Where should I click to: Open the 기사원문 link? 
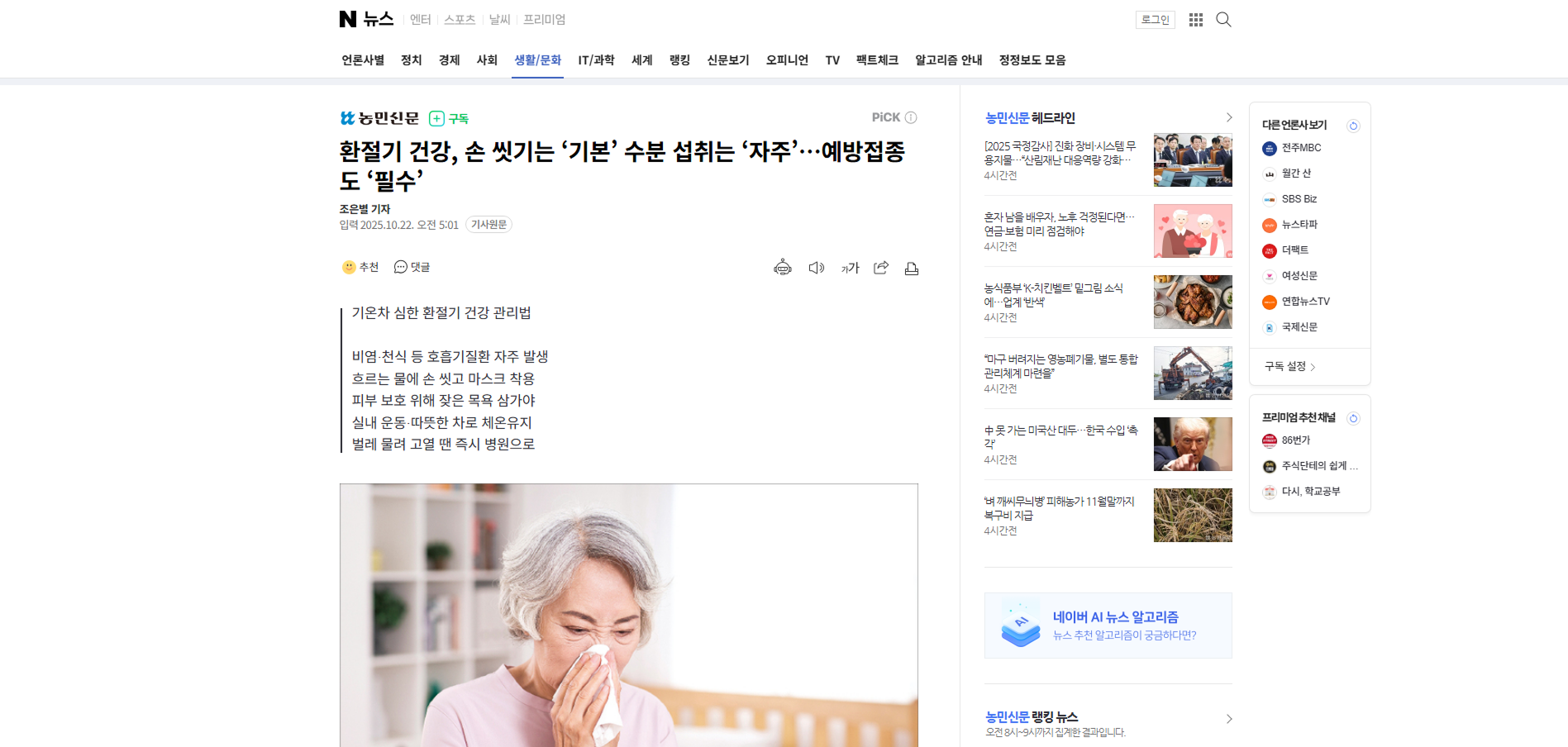(x=489, y=225)
